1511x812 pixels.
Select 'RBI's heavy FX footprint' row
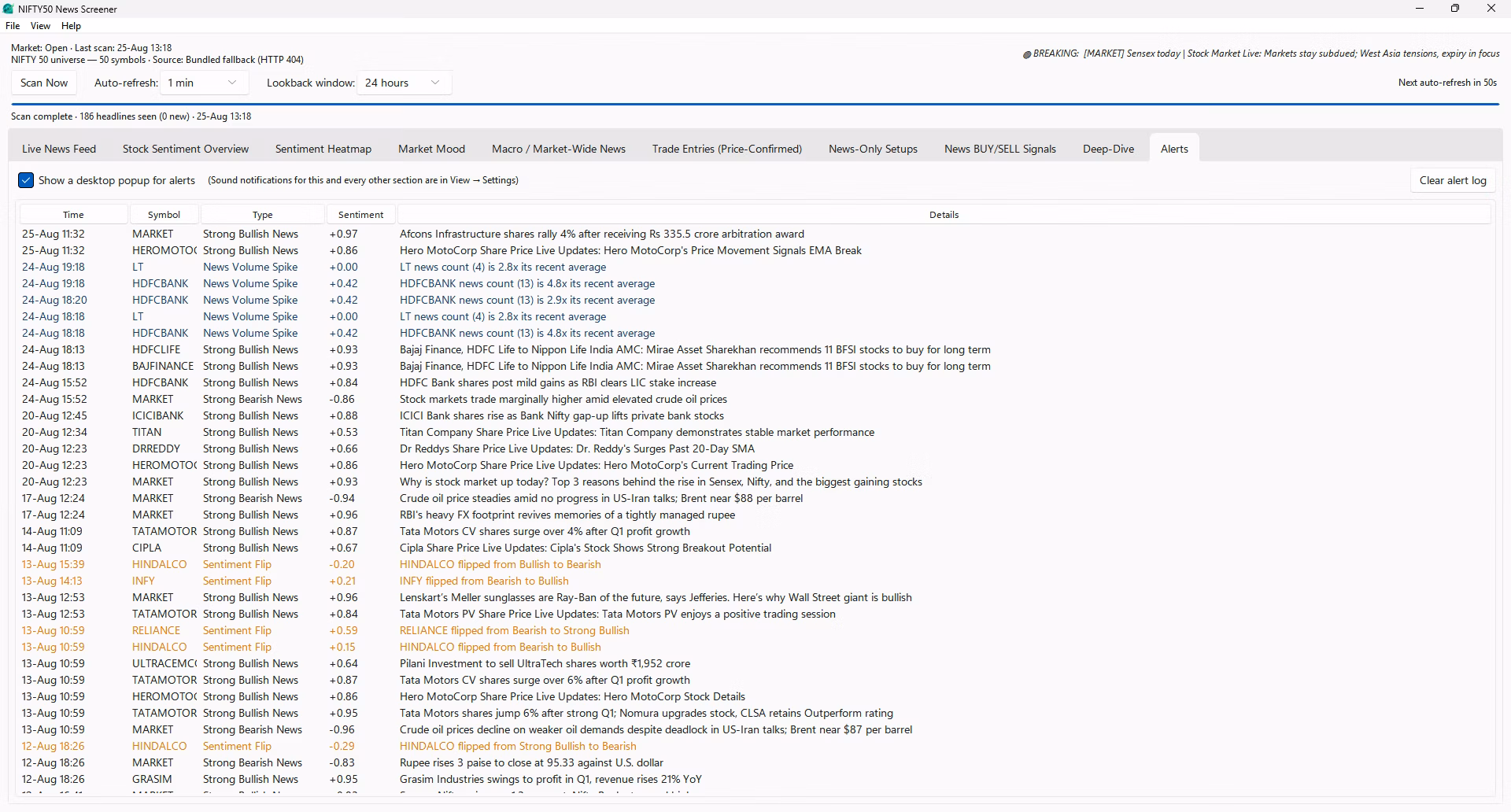(x=755, y=515)
